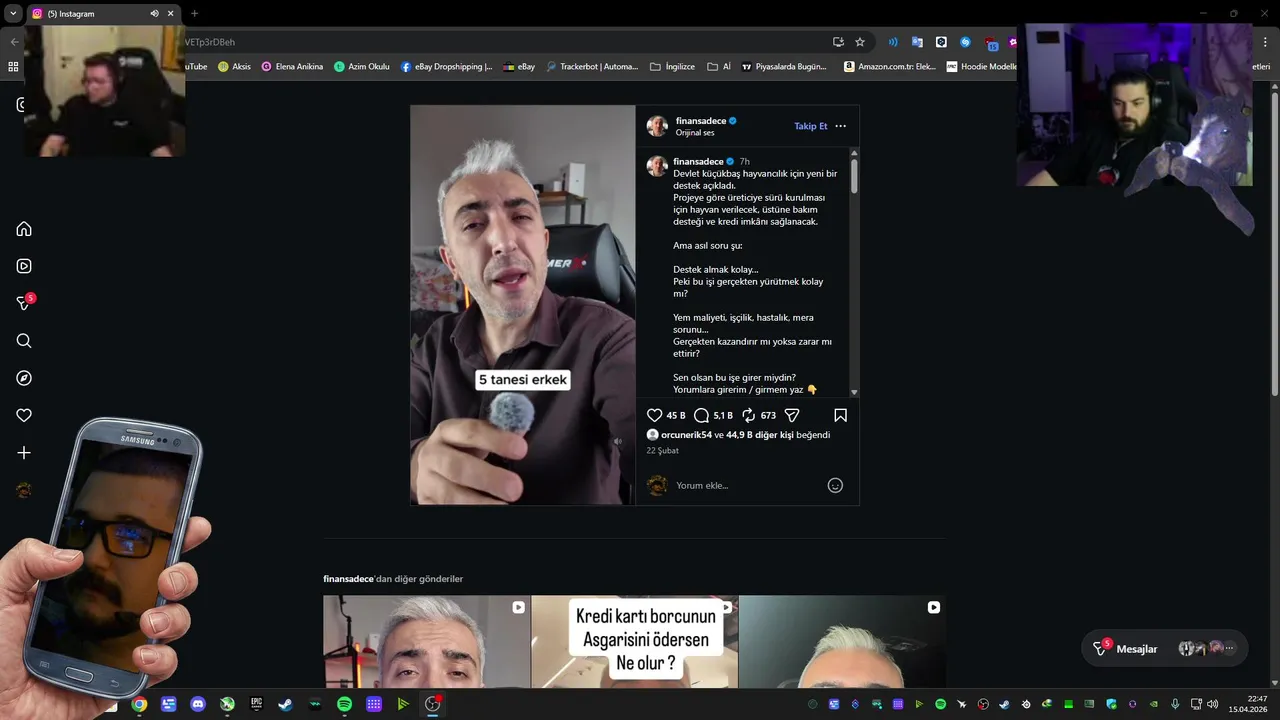Open Instagram Home from the sidebar
Screen dimensions: 1280x720
(24, 229)
